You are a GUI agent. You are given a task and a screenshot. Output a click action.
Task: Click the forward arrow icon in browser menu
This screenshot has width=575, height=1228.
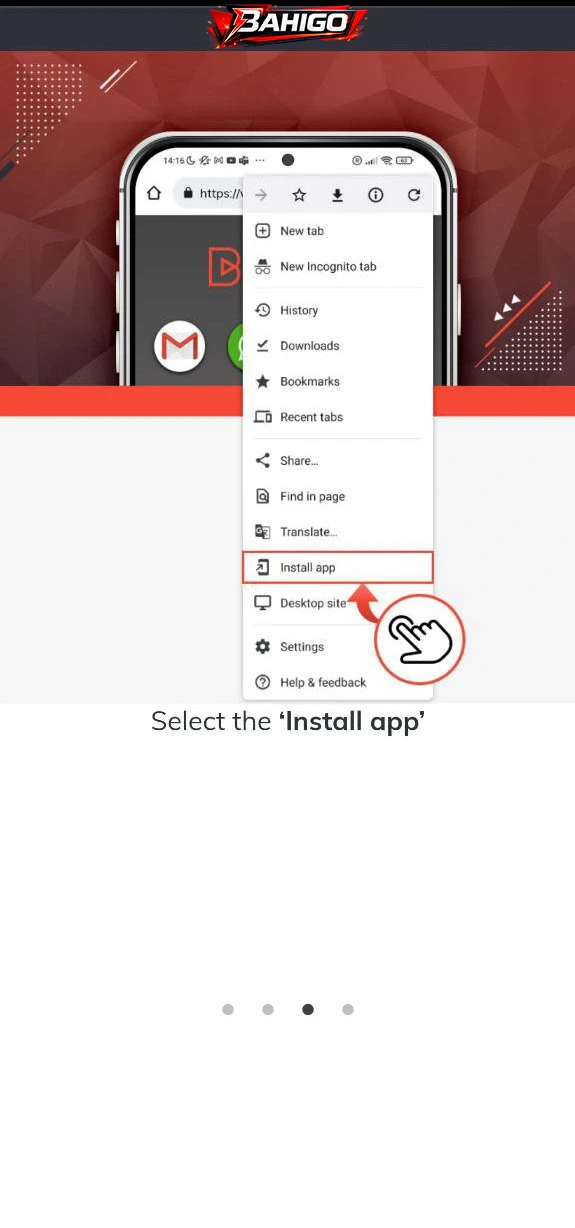point(261,195)
